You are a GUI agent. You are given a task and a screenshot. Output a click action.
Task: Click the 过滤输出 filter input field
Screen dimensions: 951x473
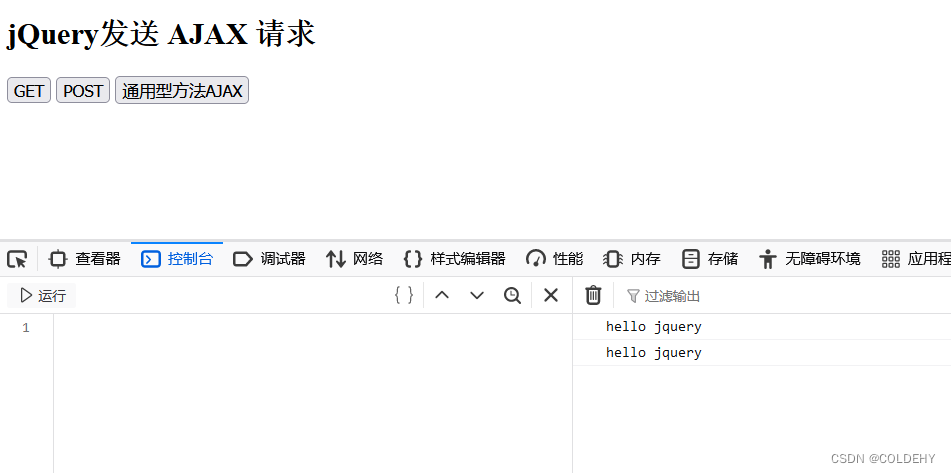click(x=786, y=296)
